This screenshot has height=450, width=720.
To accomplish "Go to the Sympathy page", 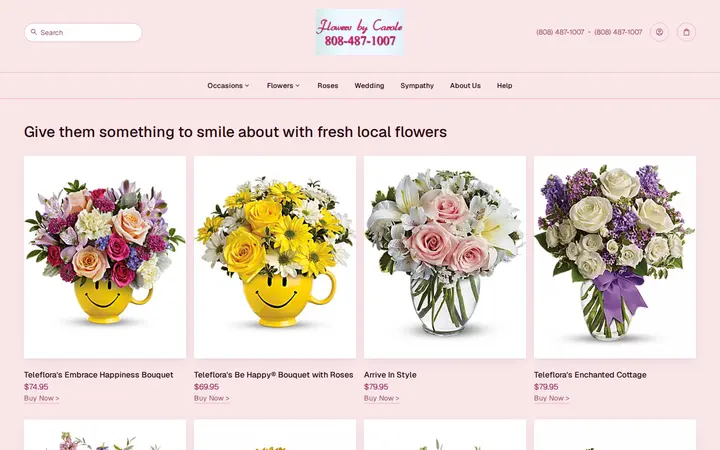I will click(x=417, y=85).
